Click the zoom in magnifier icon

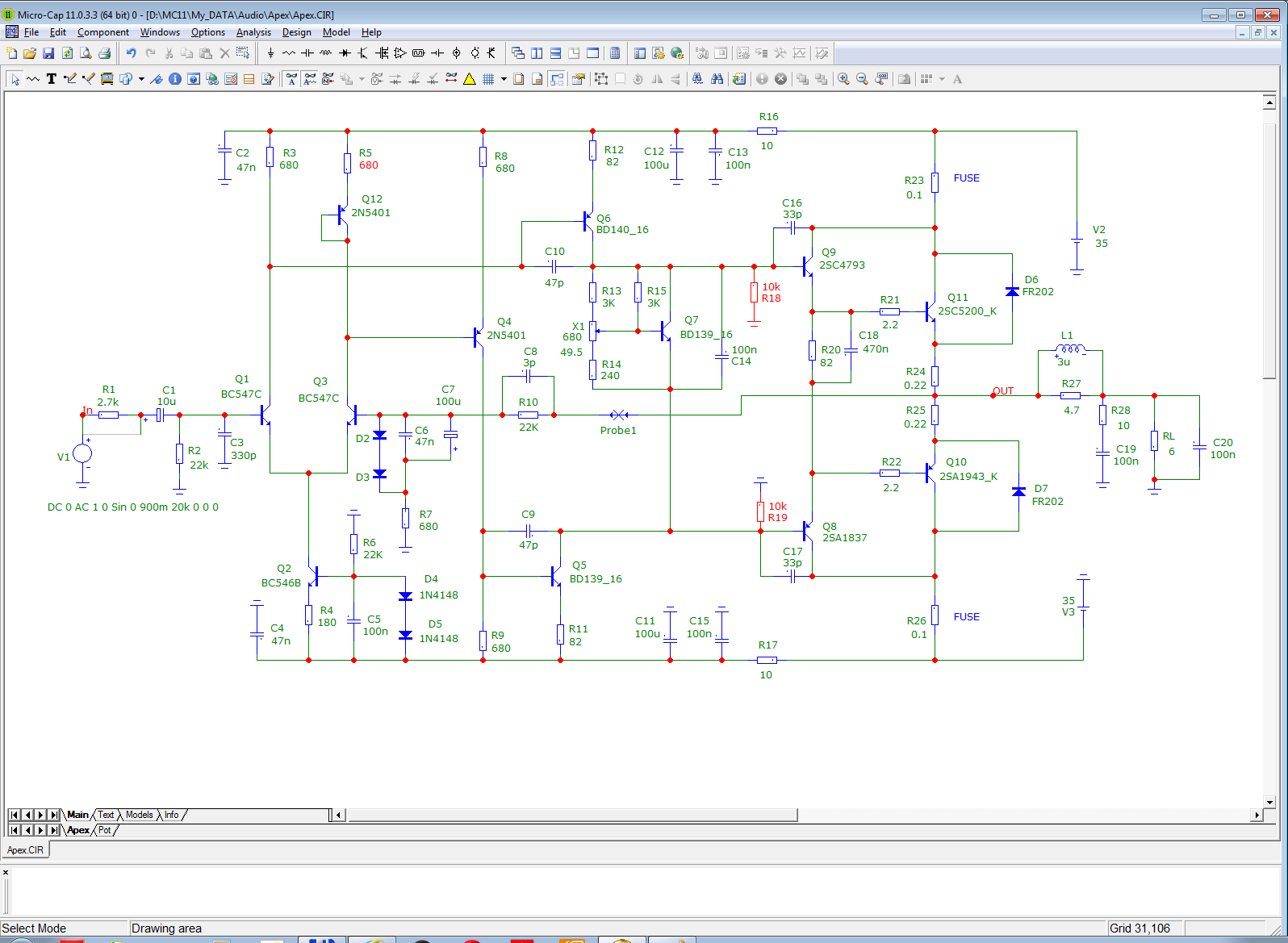click(x=843, y=79)
